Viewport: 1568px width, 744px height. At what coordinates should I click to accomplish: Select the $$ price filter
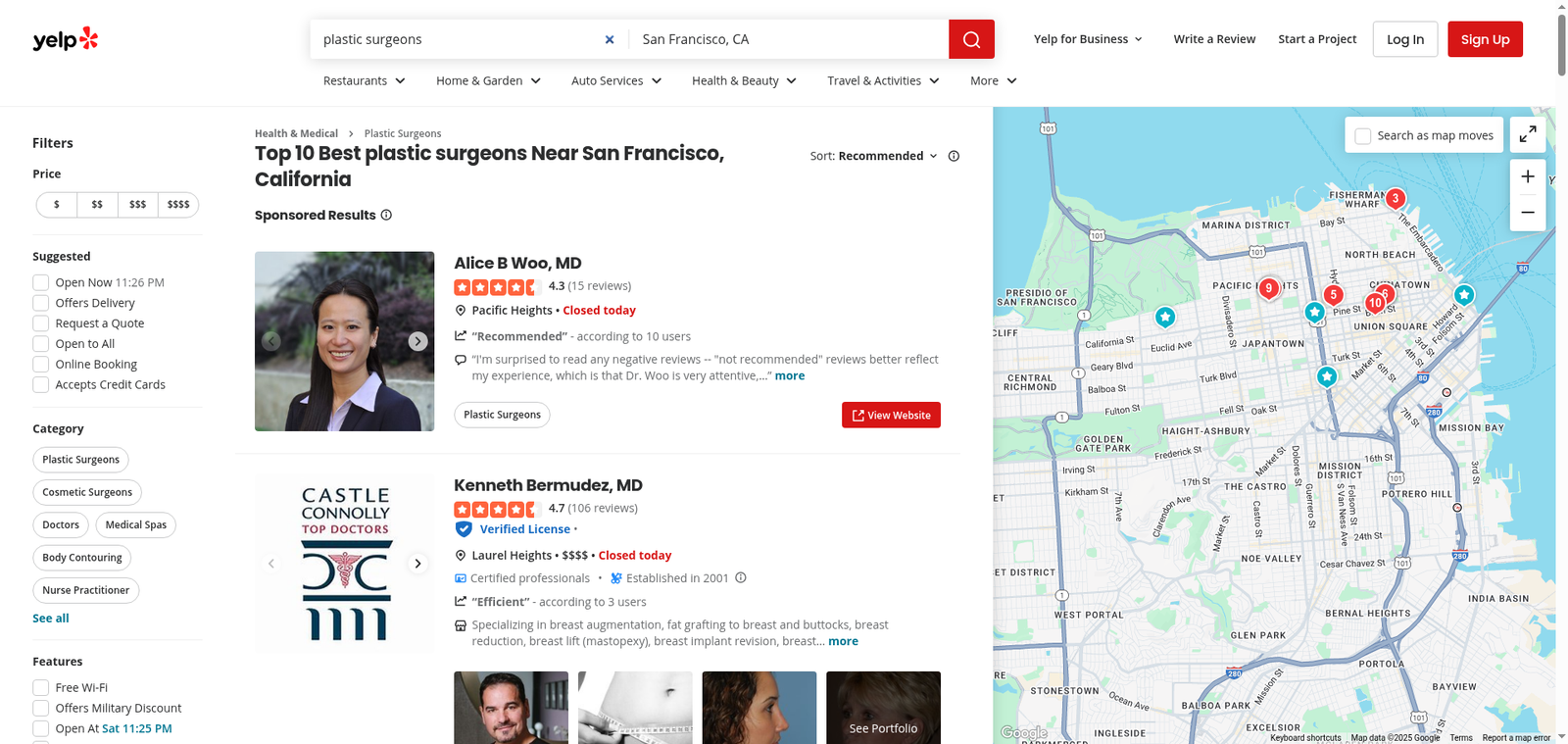[x=97, y=205]
